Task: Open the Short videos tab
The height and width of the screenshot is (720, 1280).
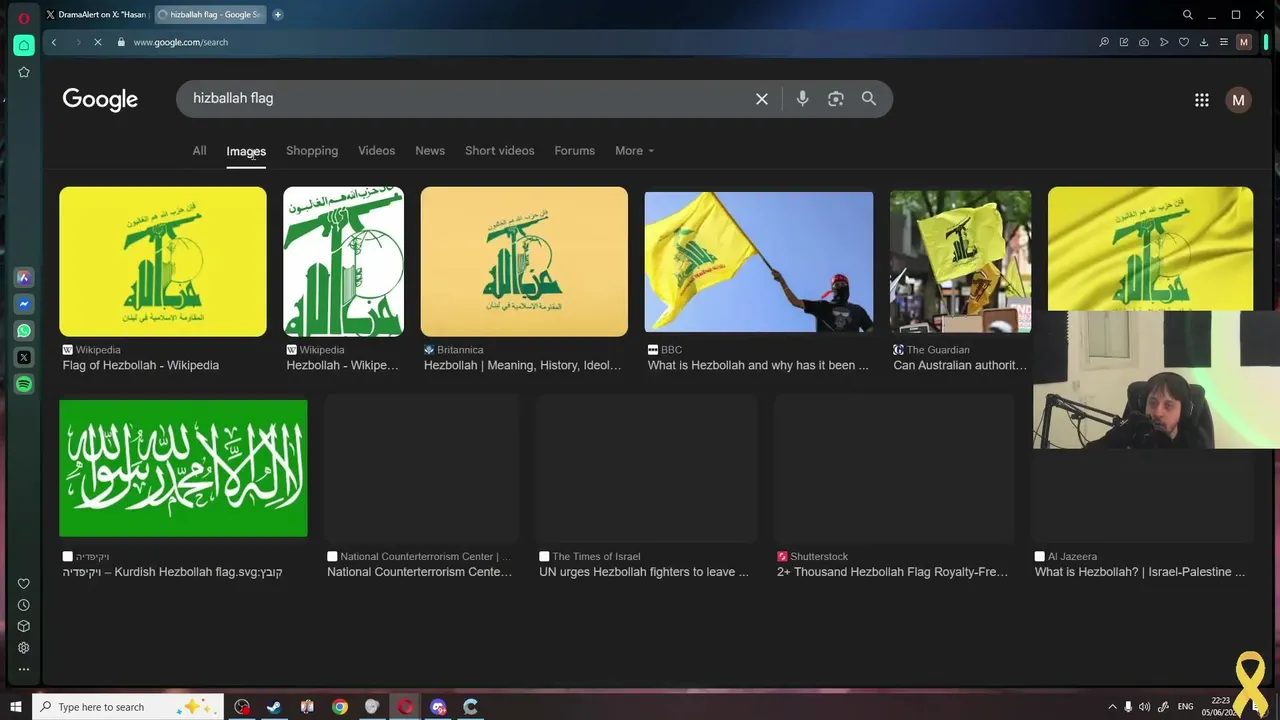Action: pyautogui.click(x=500, y=151)
